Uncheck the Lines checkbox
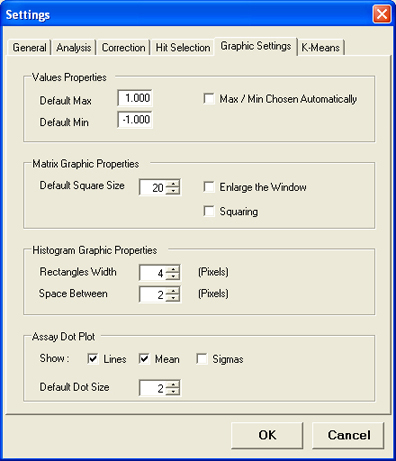This screenshot has height=461, width=396. click(93, 359)
